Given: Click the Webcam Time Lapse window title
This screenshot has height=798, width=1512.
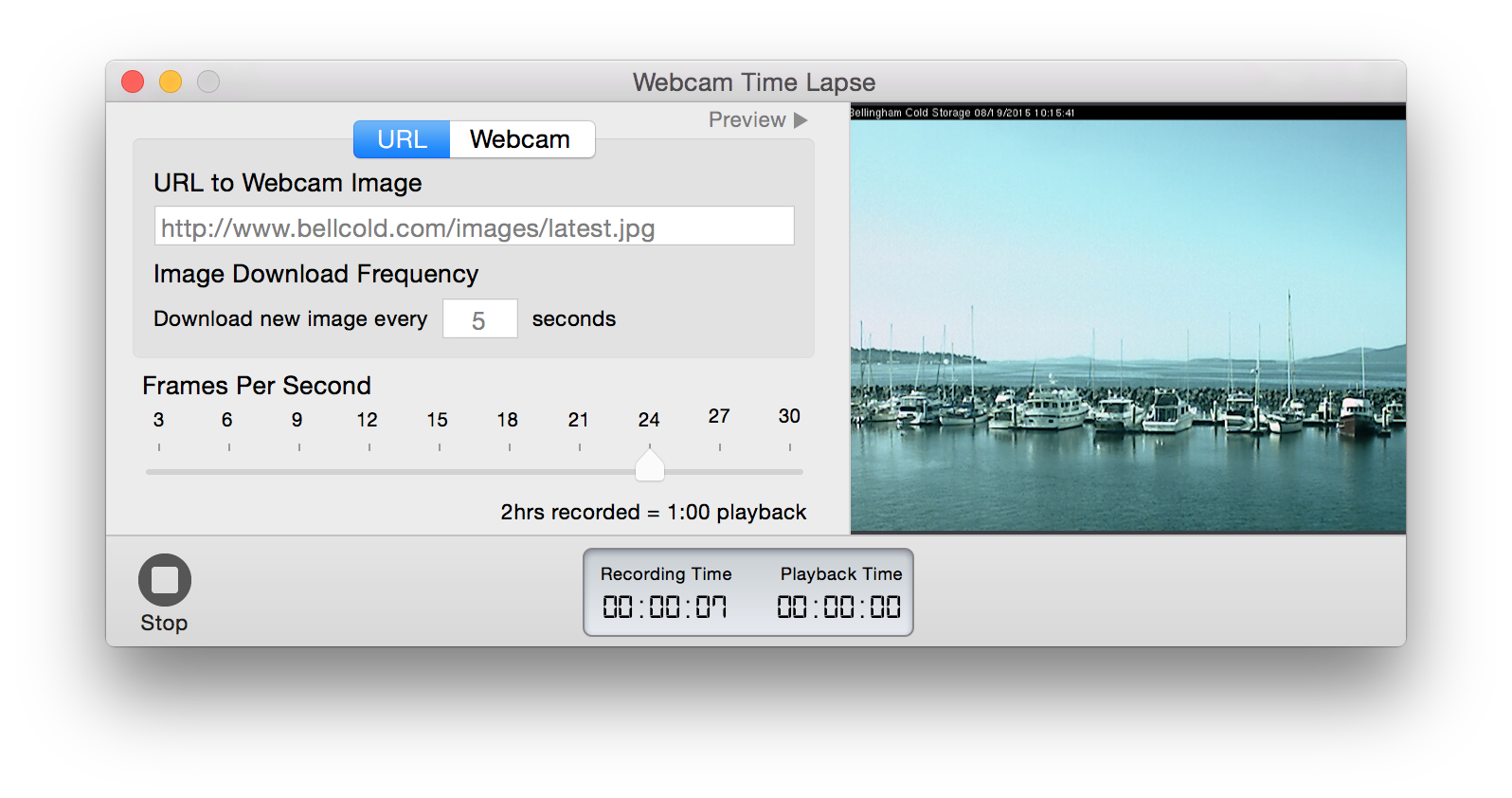Looking at the screenshot, I should coord(754,82).
